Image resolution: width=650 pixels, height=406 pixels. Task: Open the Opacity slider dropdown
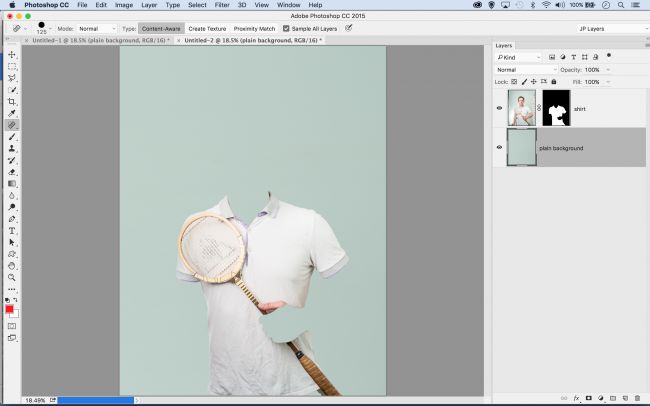[x=608, y=70]
